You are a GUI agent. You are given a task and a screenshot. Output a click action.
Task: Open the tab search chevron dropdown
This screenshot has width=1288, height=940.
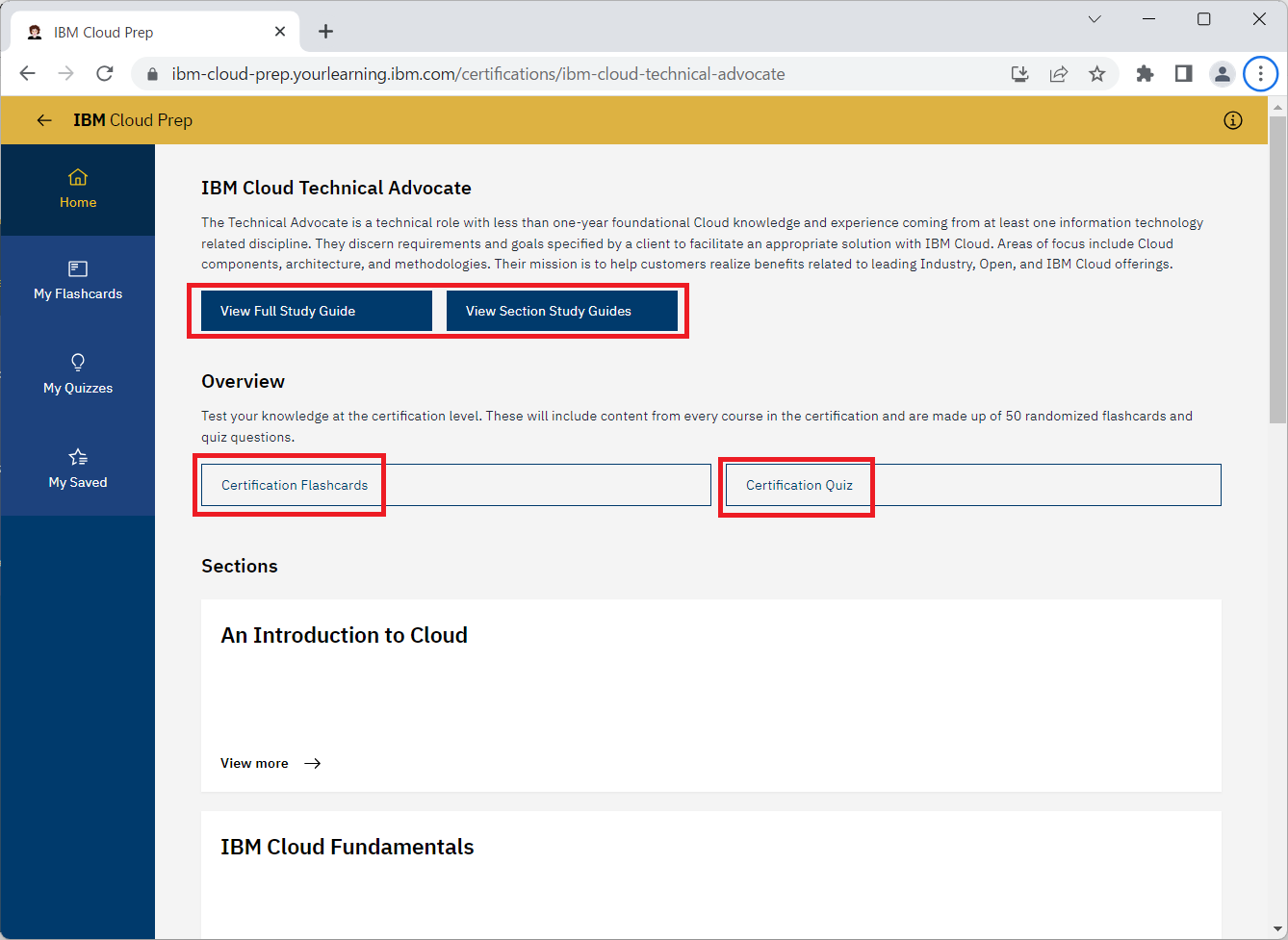pyautogui.click(x=1095, y=18)
